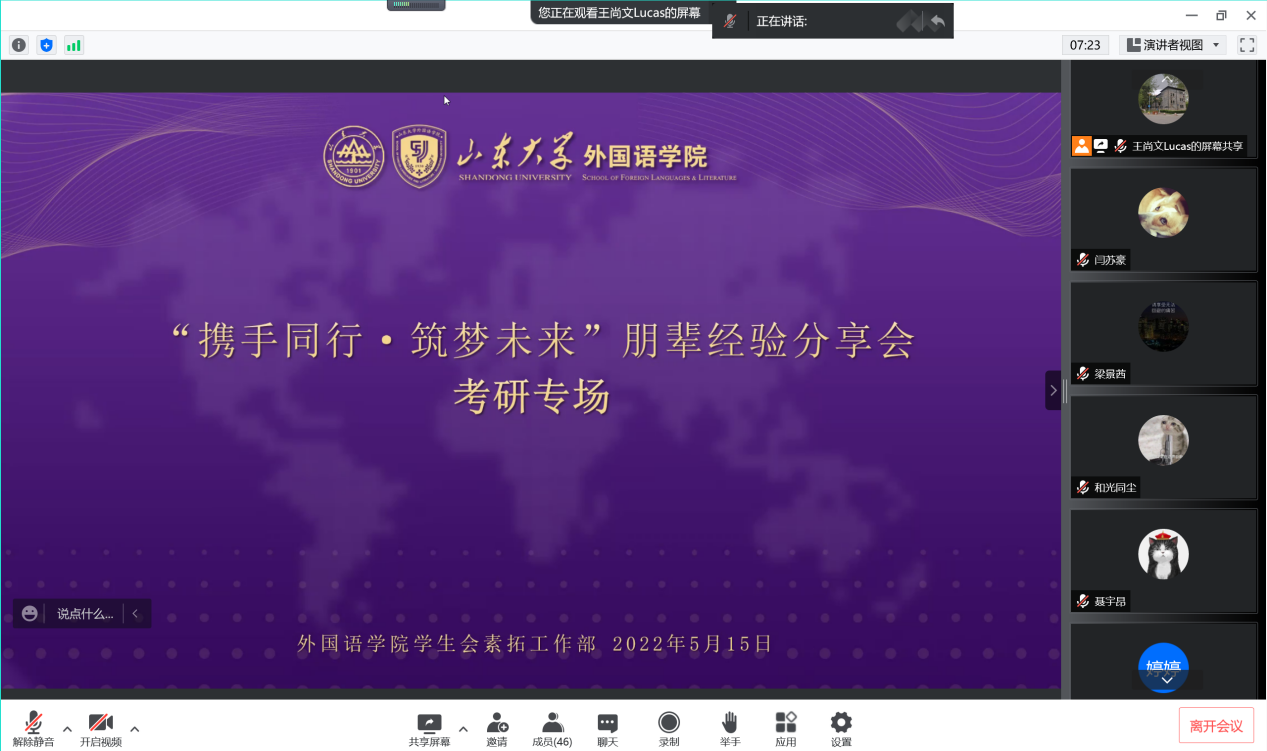This screenshot has height=751, width=1267.
Task: Click the 说点什么... chat input
Action: (x=85, y=614)
